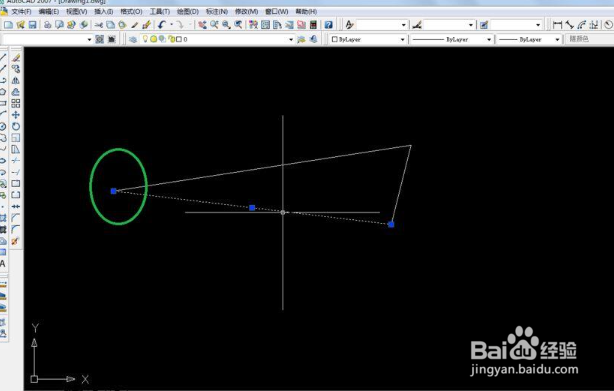Click the Match Properties brush icon
The image size is (614, 391).
pyautogui.click(x=134, y=25)
